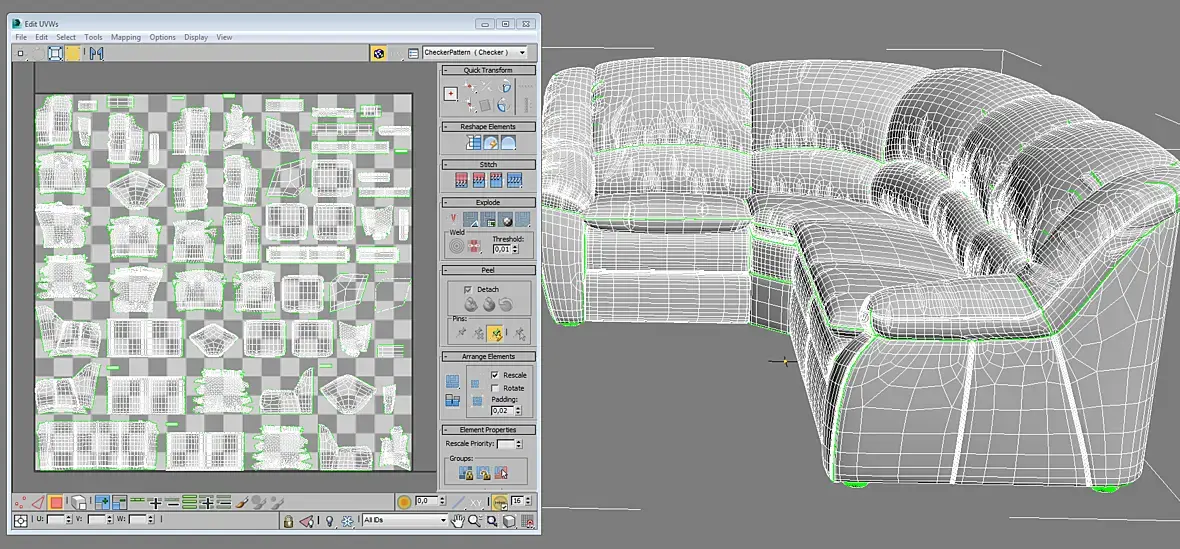Open the Display menu

tap(196, 37)
